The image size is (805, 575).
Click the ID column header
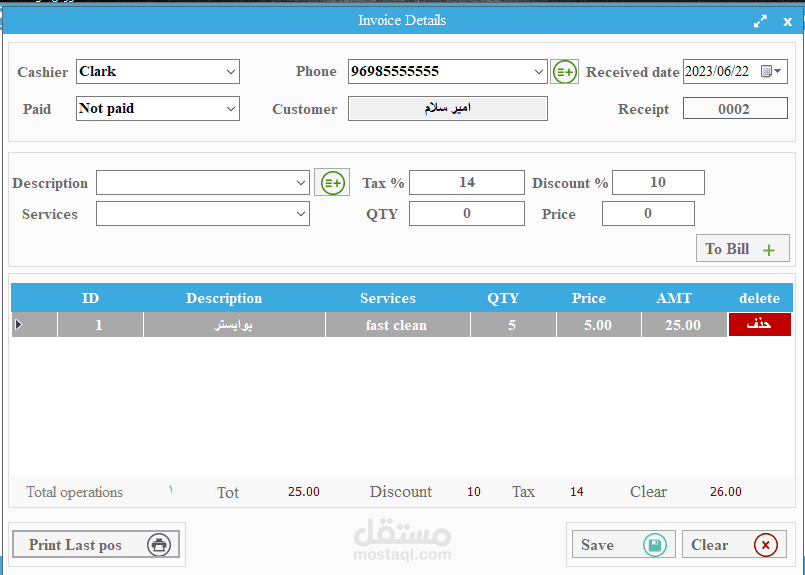(90, 298)
